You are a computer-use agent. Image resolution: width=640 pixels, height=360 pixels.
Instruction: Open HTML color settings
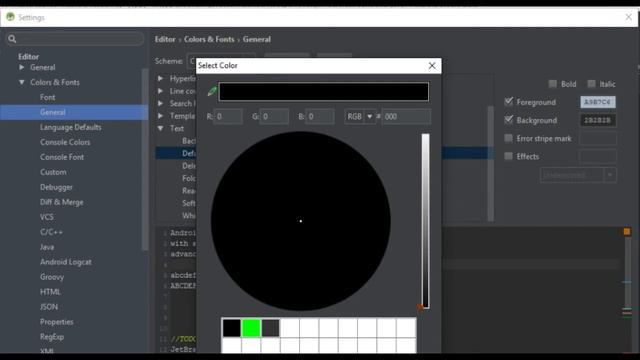50,292
